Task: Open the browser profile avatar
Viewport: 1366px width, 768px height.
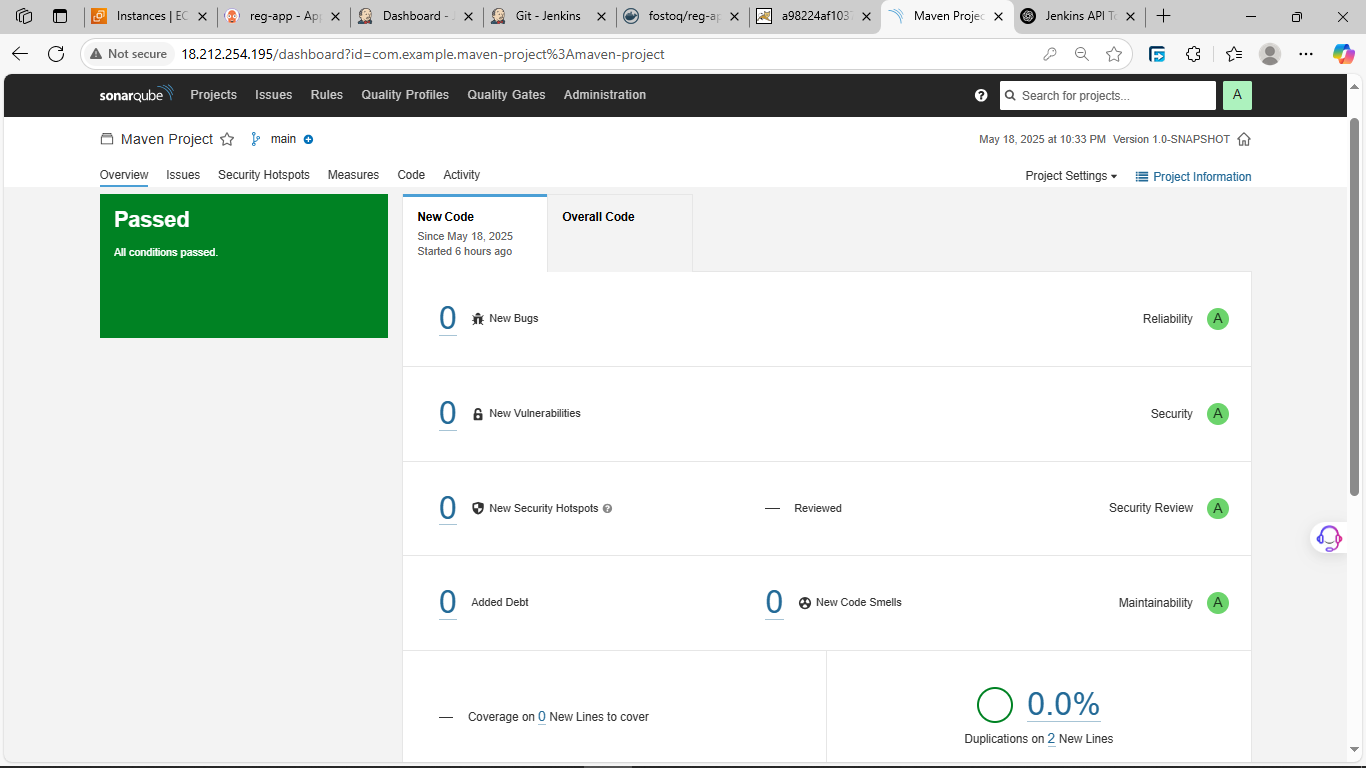Action: click(x=1270, y=54)
